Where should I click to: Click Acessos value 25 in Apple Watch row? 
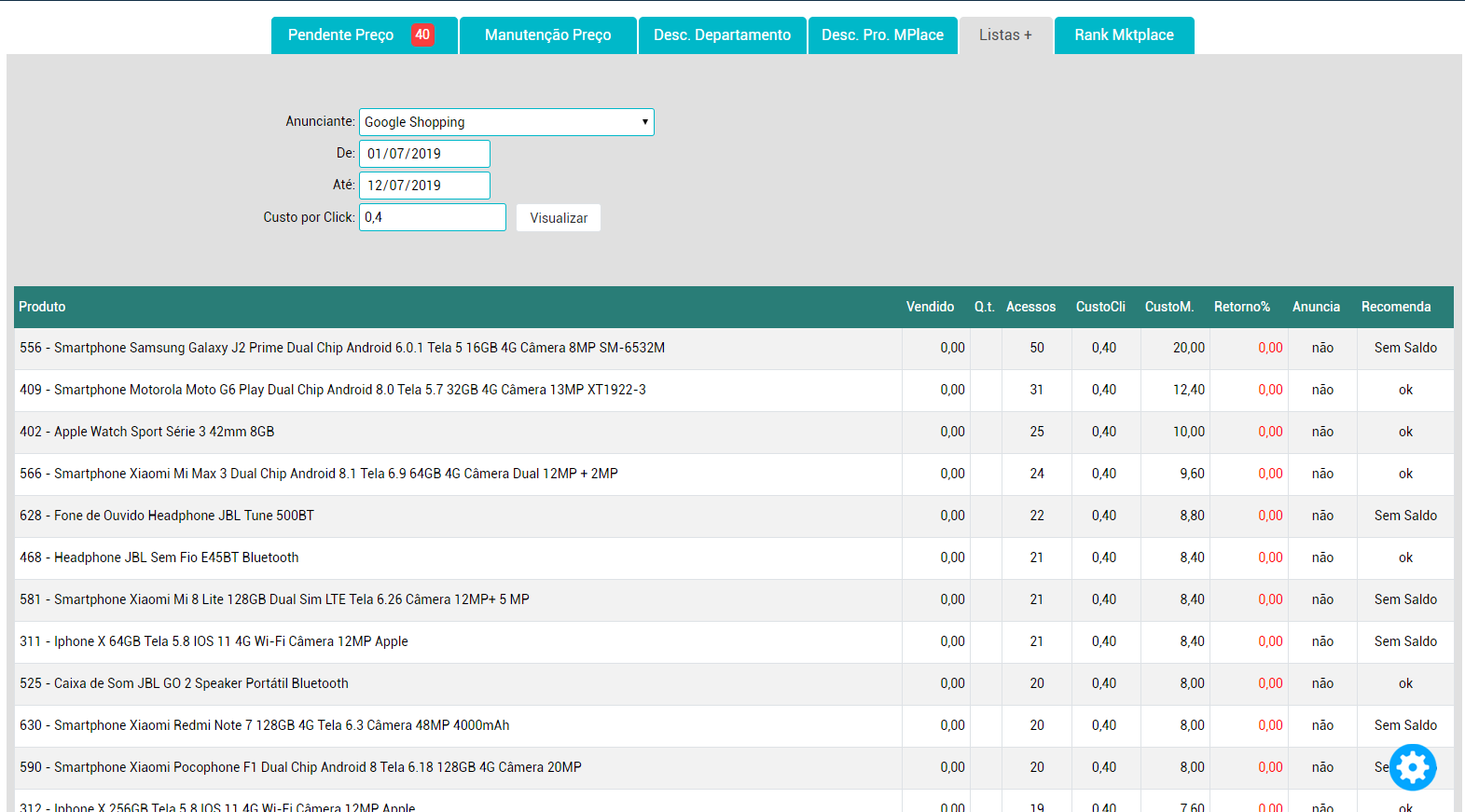tap(1037, 432)
